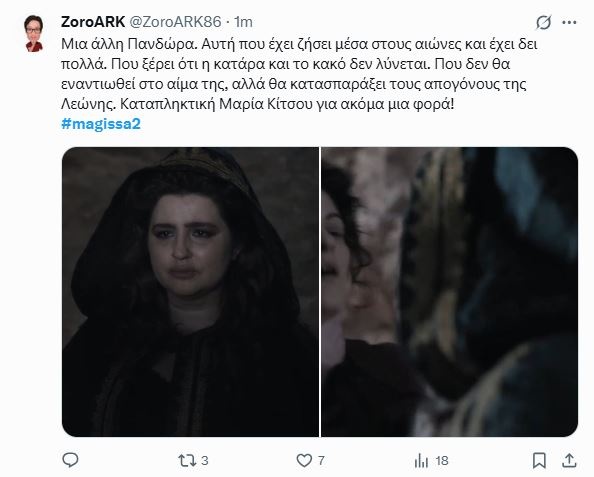
Task: Open ZoroARK profile avatar picture
Action: pos(34,33)
